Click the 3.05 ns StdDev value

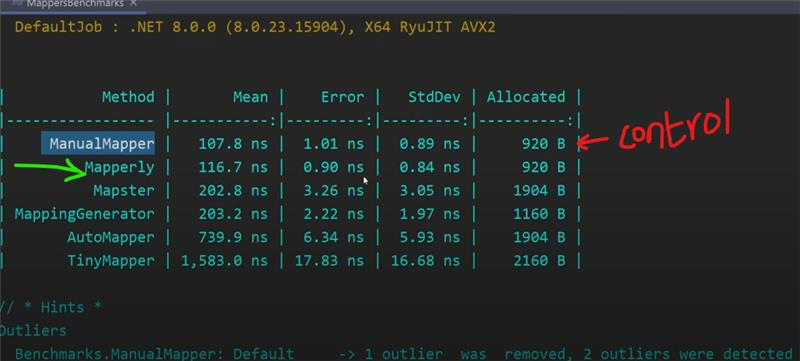click(x=430, y=191)
